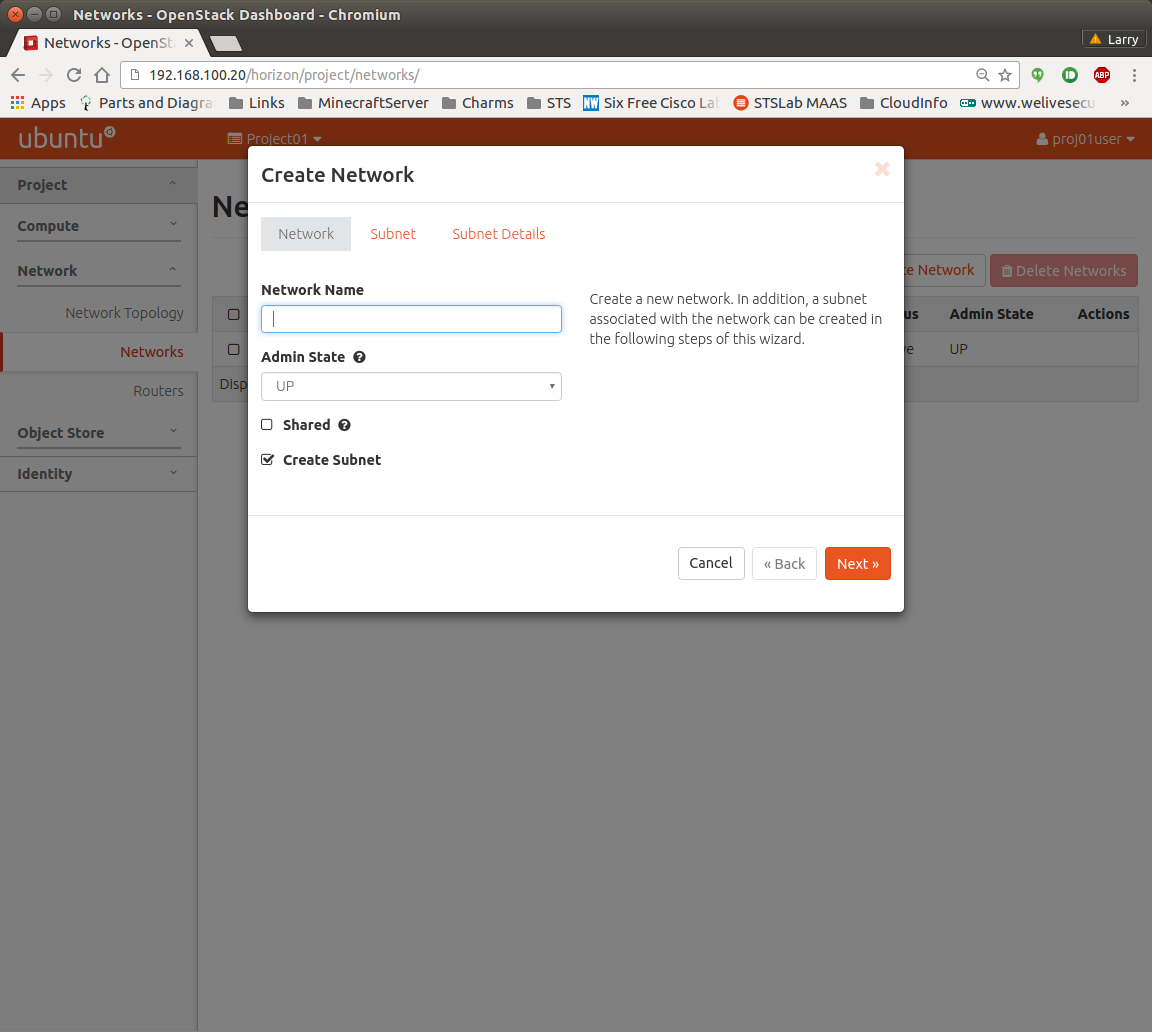Click the Admin State help question icon
The image size is (1152, 1032).
[x=359, y=357]
